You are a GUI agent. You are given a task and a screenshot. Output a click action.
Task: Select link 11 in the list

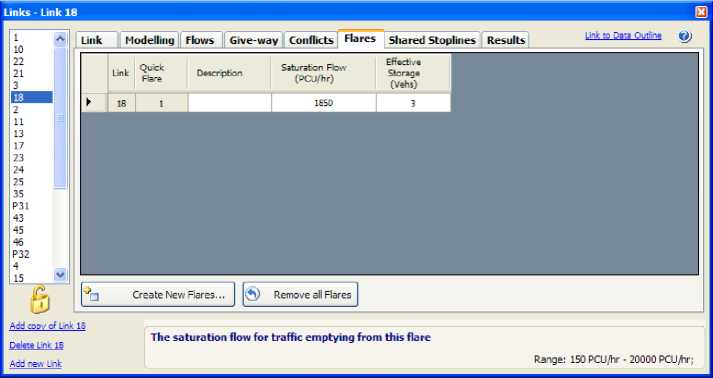pyautogui.click(x=32, y=121)
